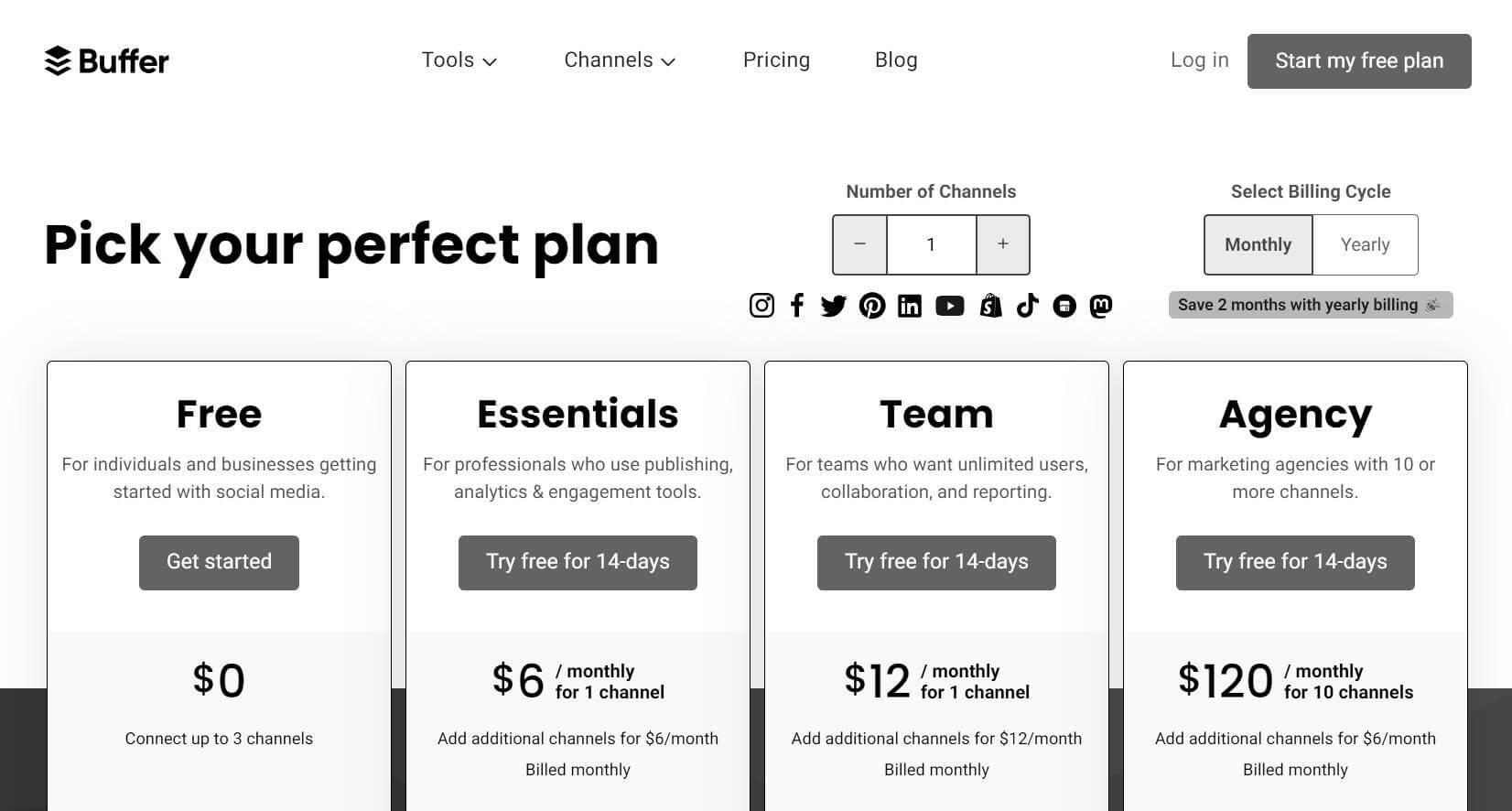The height and width of the screenshot is (811, 1512).
Task: Expand the Channels dropdown menu
Action: click(619, 59)
